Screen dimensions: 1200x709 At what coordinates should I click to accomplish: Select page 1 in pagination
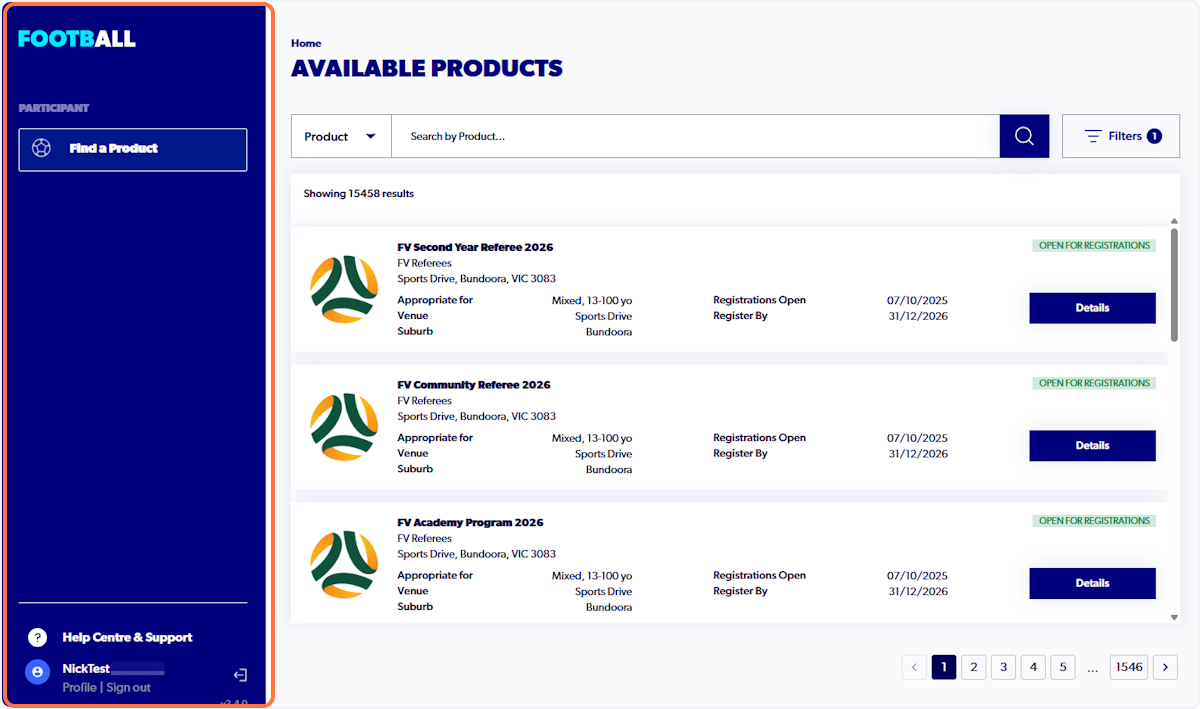pos(944,667)
